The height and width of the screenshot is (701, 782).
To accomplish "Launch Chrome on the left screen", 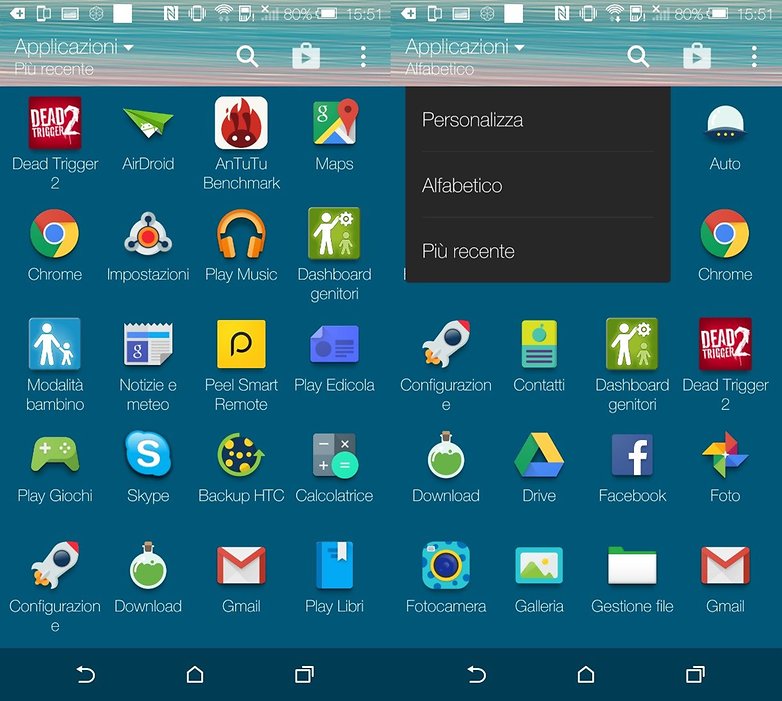I will (x=54, y=233).
